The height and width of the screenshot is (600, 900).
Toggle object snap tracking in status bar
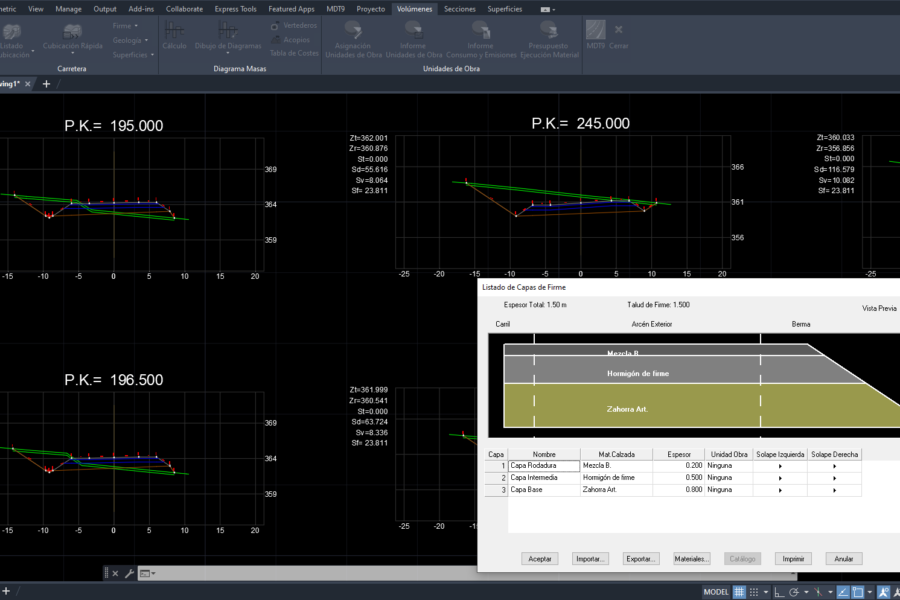843,592
